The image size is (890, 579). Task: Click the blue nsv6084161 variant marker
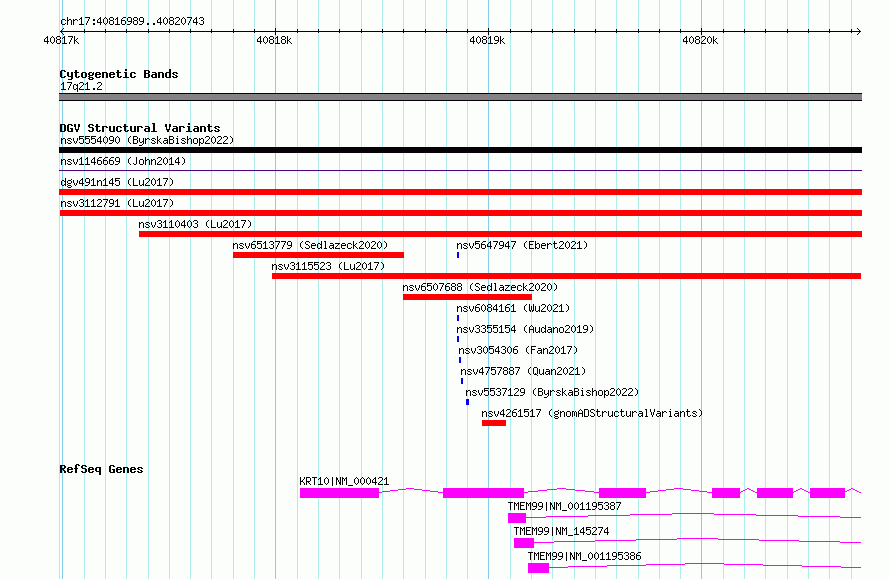click(458, 318)
